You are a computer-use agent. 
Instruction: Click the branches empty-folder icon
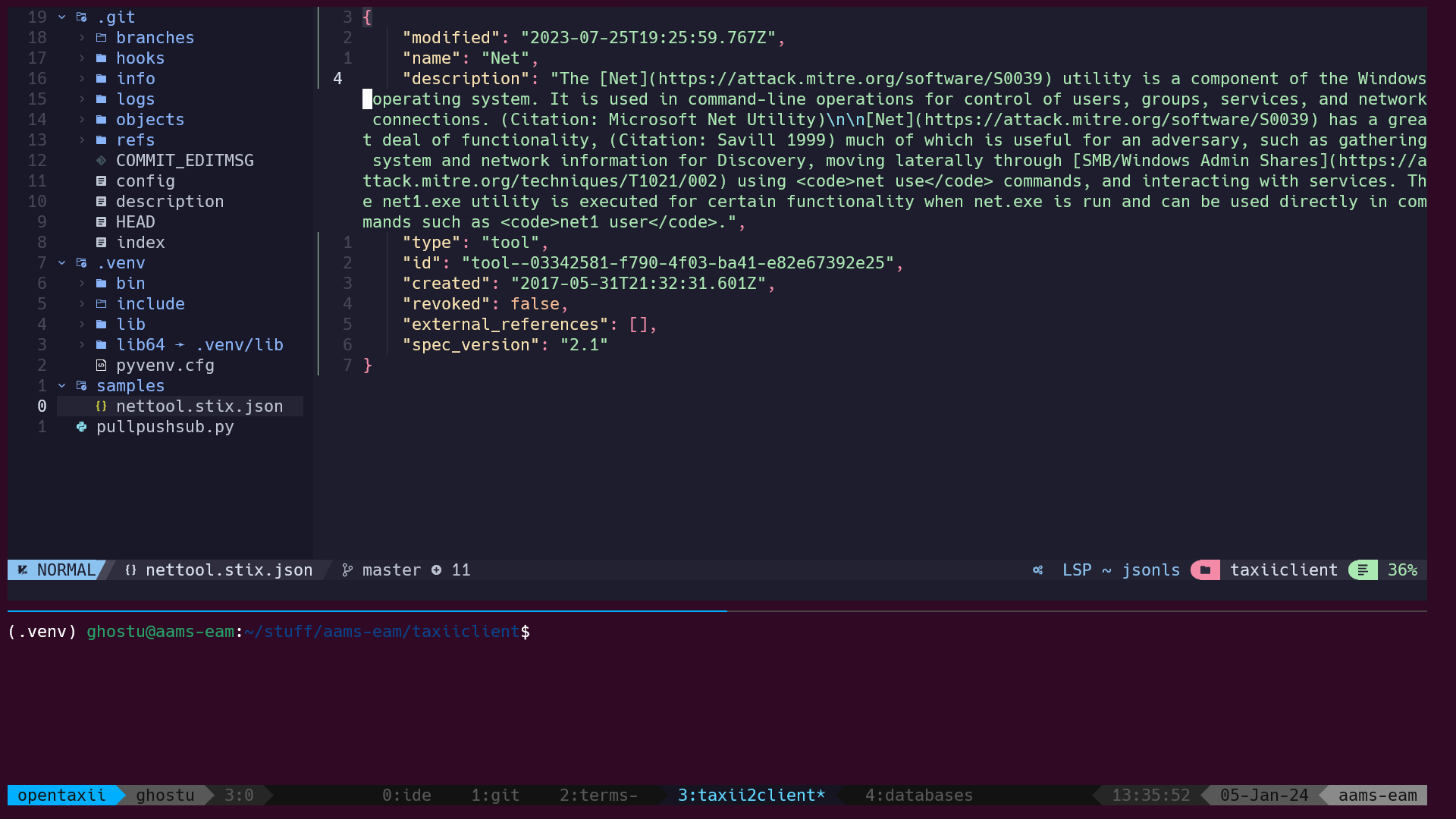pos(102,37)
